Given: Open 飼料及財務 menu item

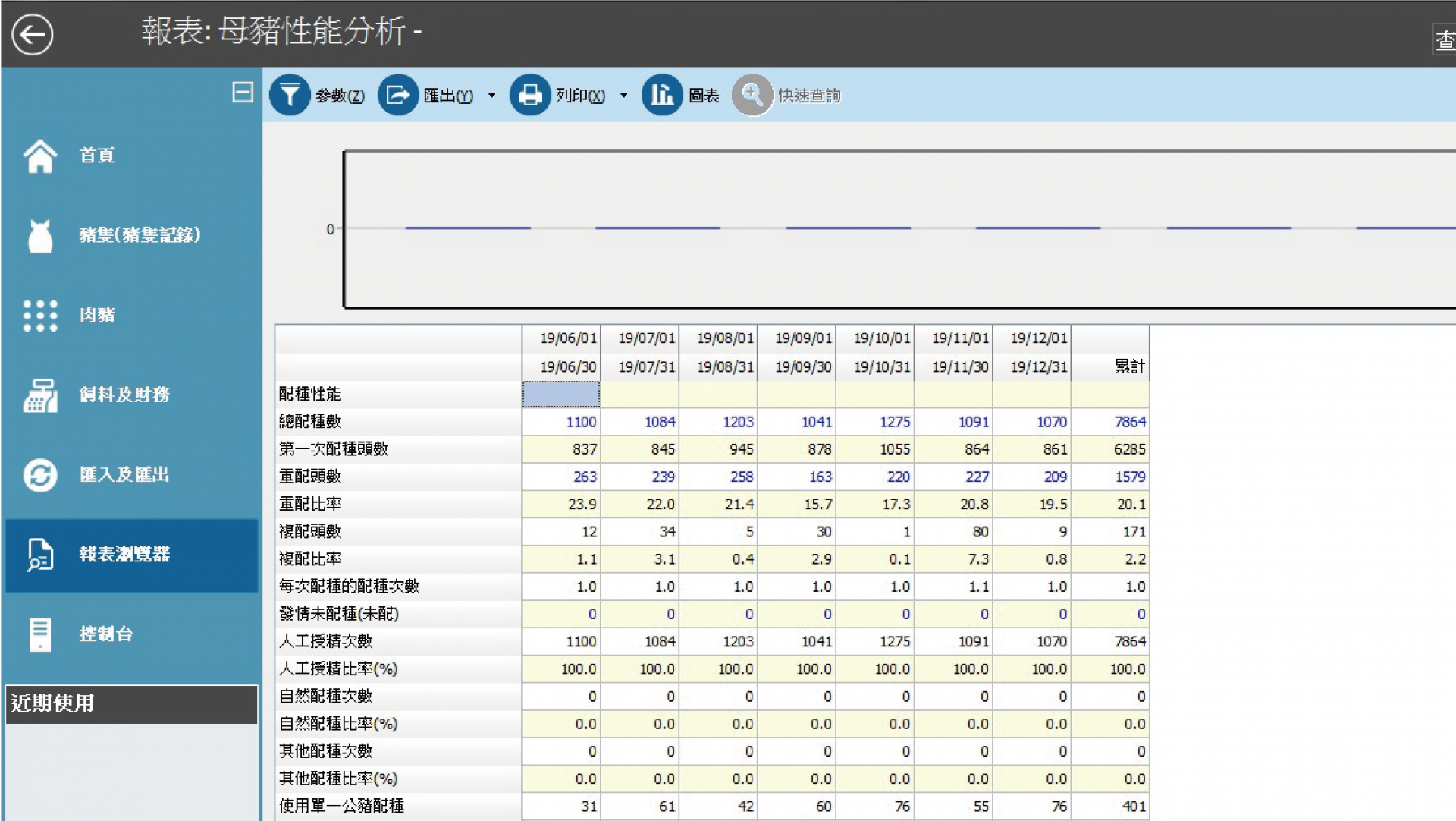Looking at the screenshot, I should pyautogui.click(x=124, y=395).
